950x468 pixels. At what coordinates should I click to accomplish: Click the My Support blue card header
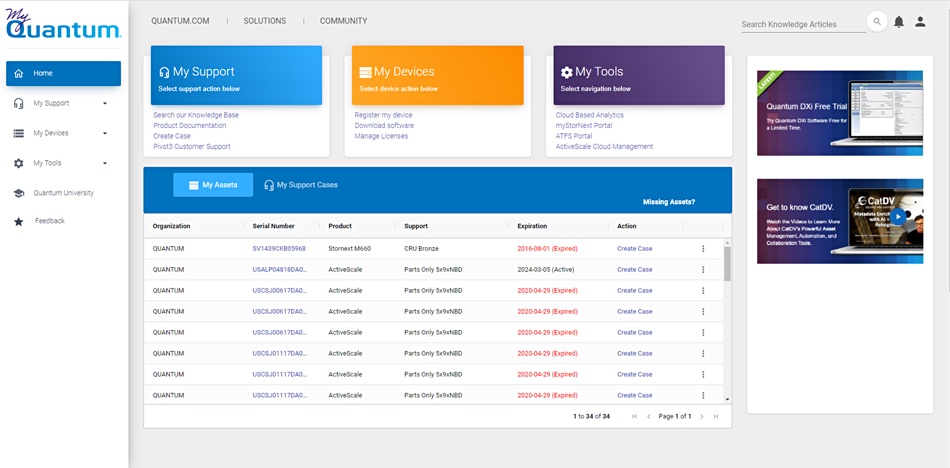tap(236, 75)
